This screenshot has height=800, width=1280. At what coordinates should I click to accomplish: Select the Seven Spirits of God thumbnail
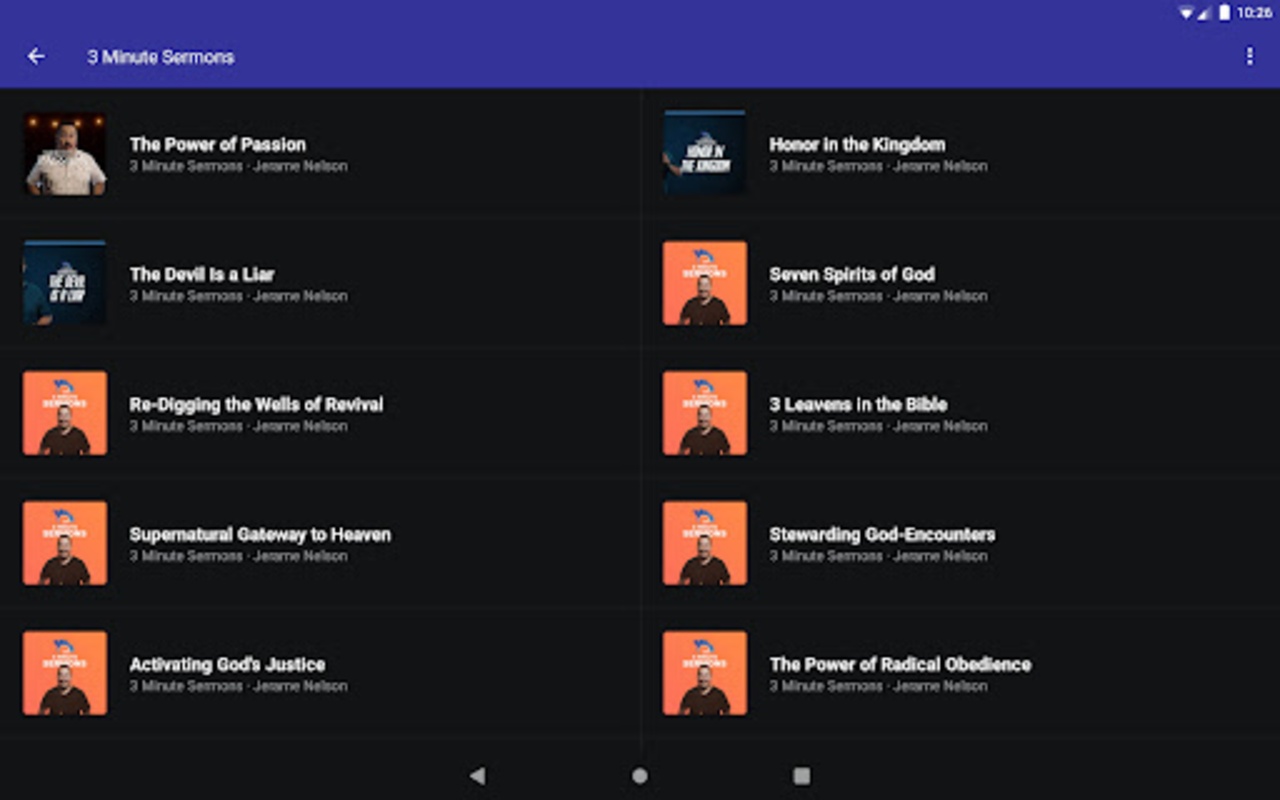(x=705, y=283)
